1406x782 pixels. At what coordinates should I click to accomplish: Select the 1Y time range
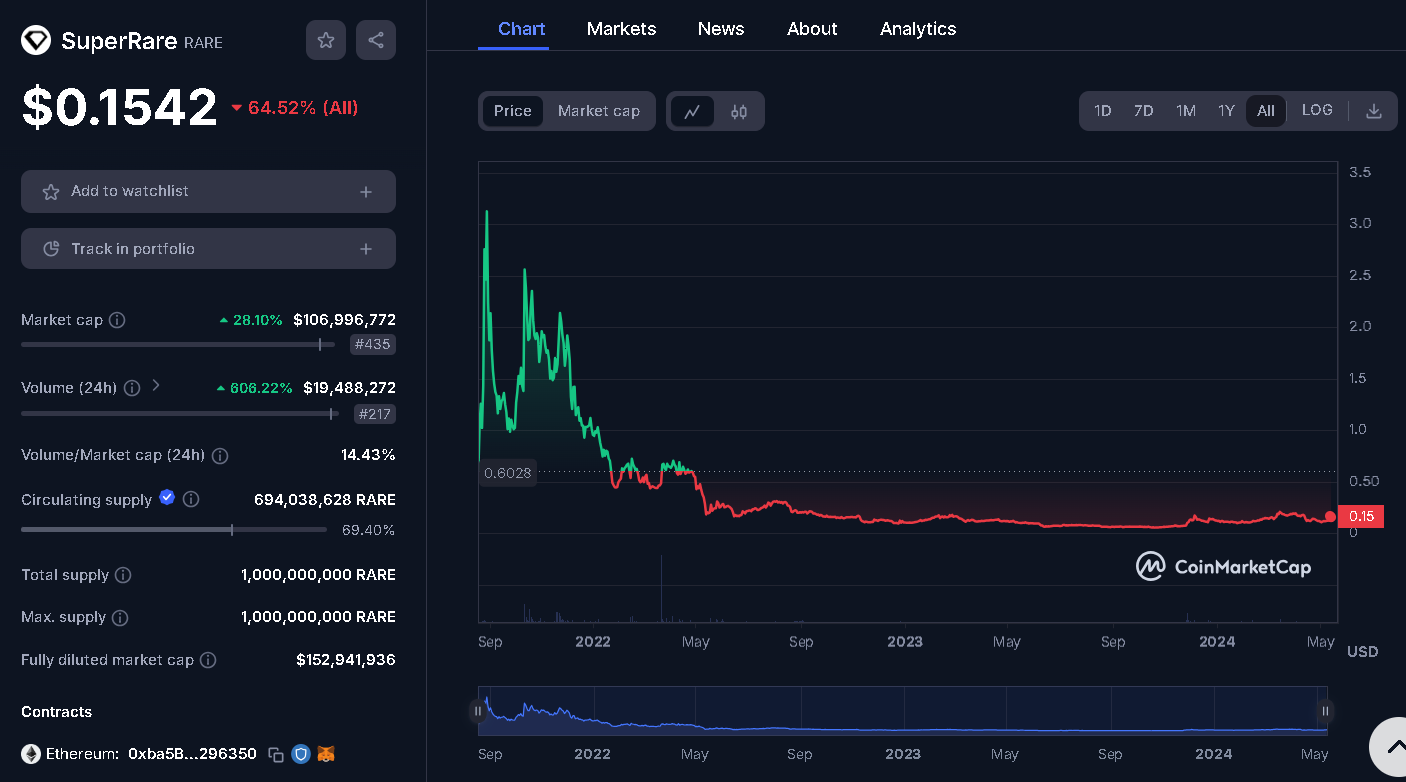click(1226, 111)
